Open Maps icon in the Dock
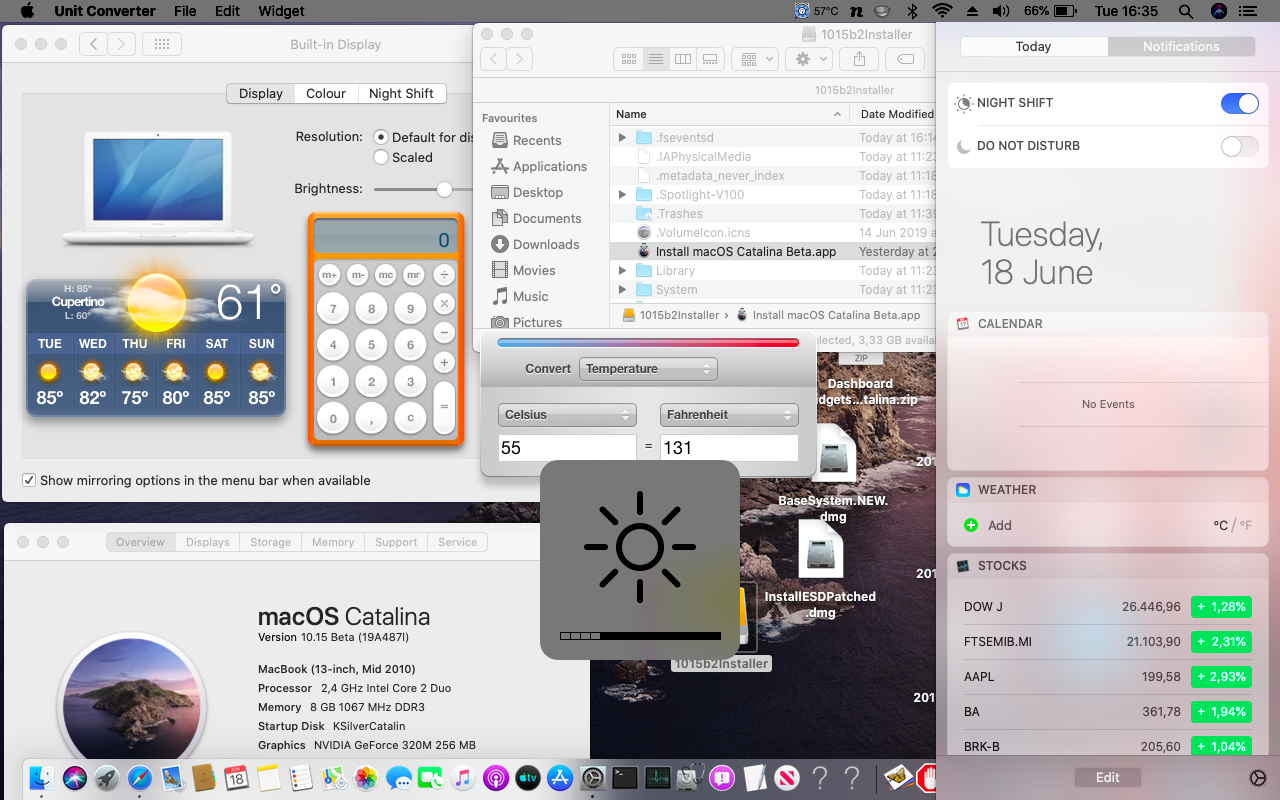The image size is (1280, 800). (333, 777)
